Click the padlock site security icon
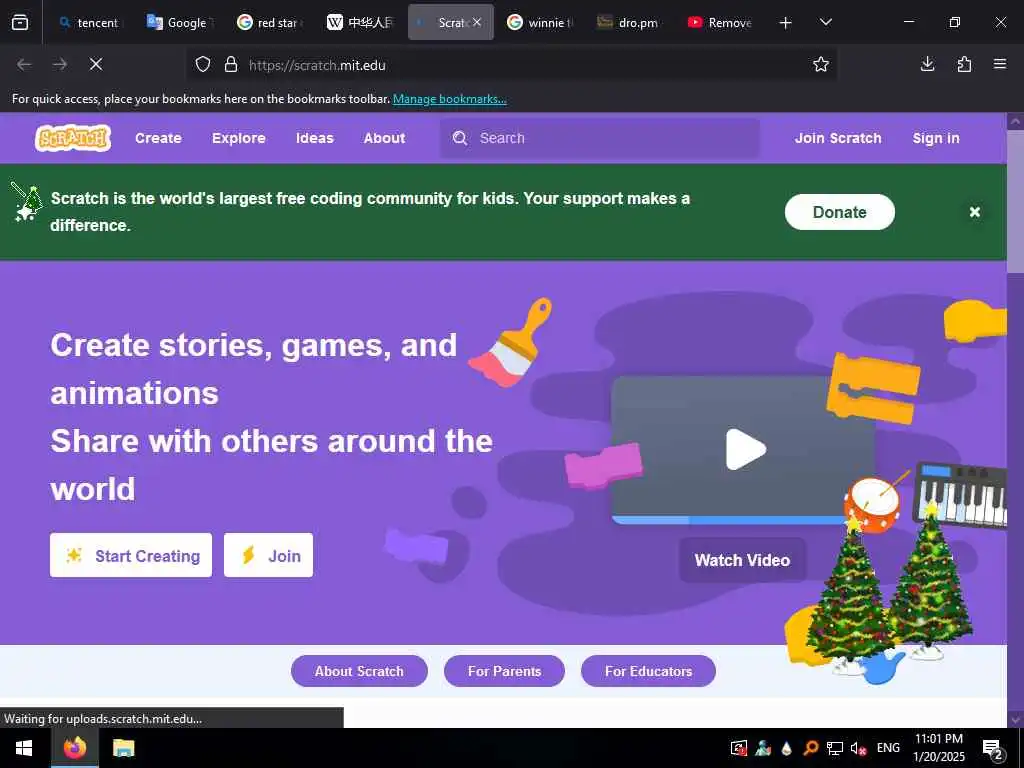Screen dimensions: 1024x768 tap(231, 65)
